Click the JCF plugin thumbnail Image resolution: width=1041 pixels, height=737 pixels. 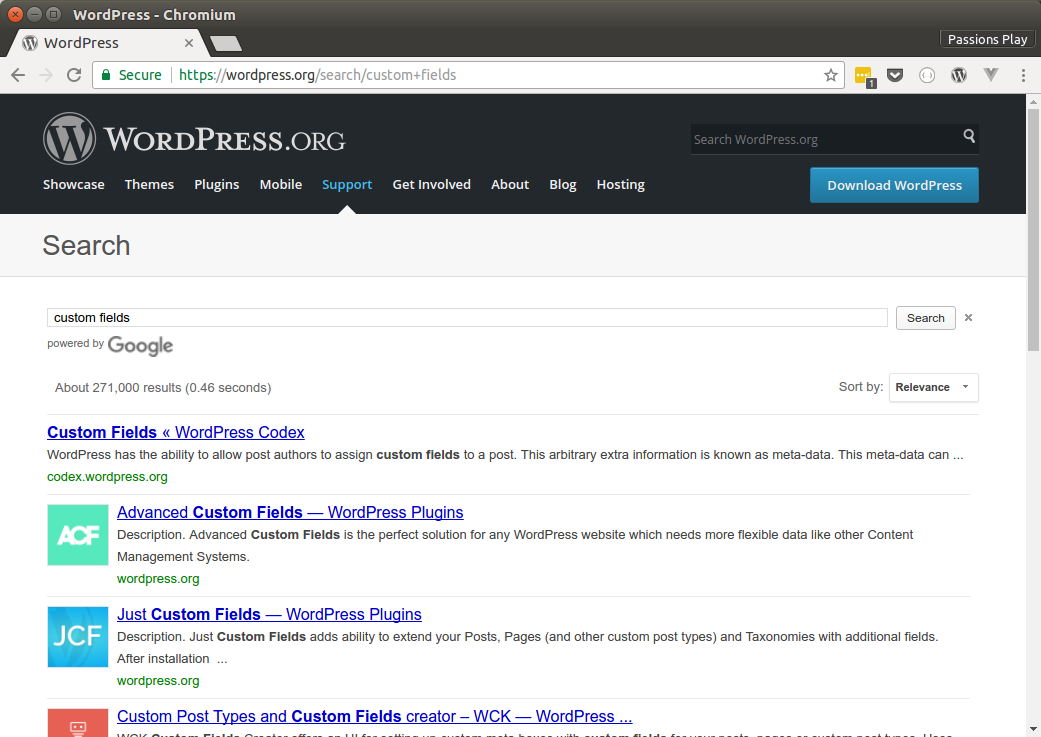tap(78, 637)
